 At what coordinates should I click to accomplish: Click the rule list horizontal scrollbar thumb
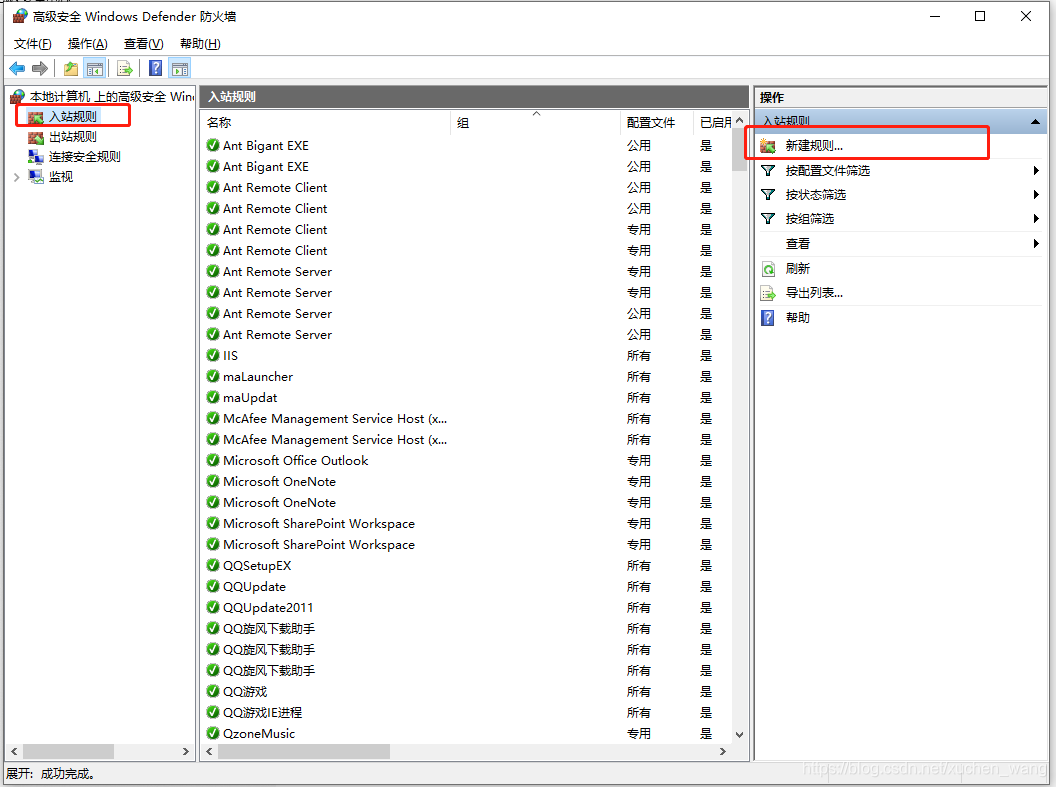click(x=304, y=751)
